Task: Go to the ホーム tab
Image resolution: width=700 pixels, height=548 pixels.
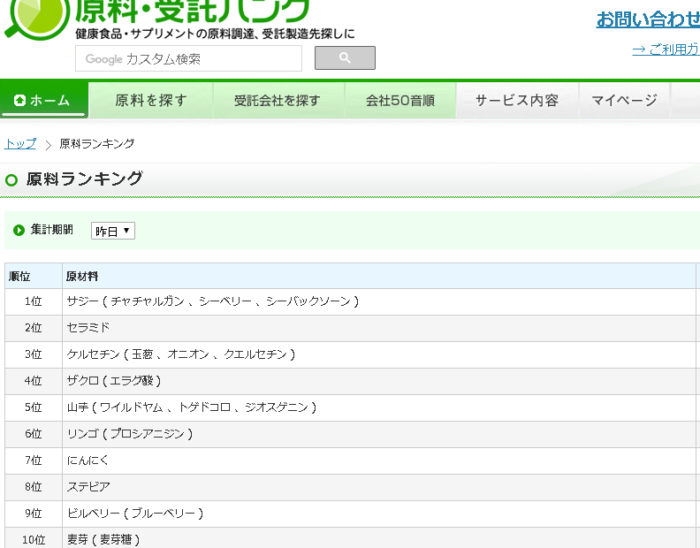Action: (x=44, y=100)
